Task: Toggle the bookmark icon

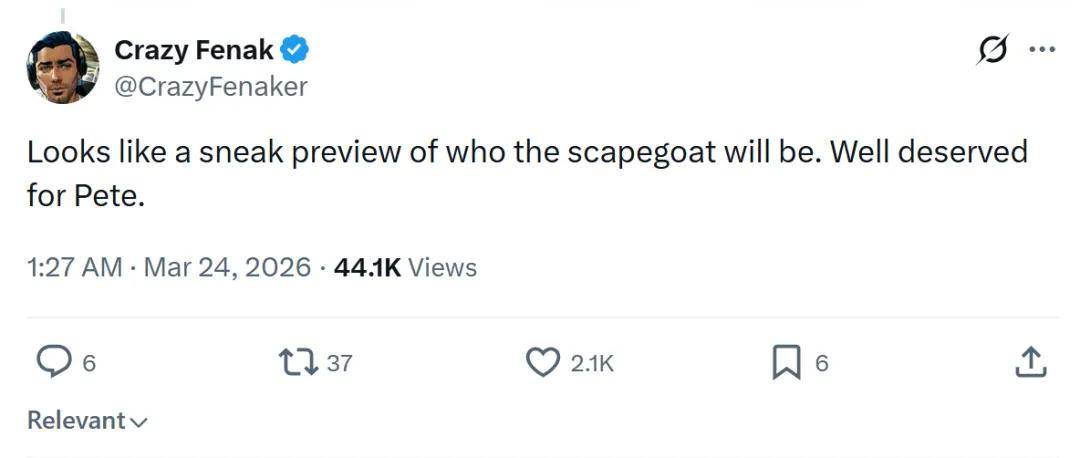Action: (786, 362)
